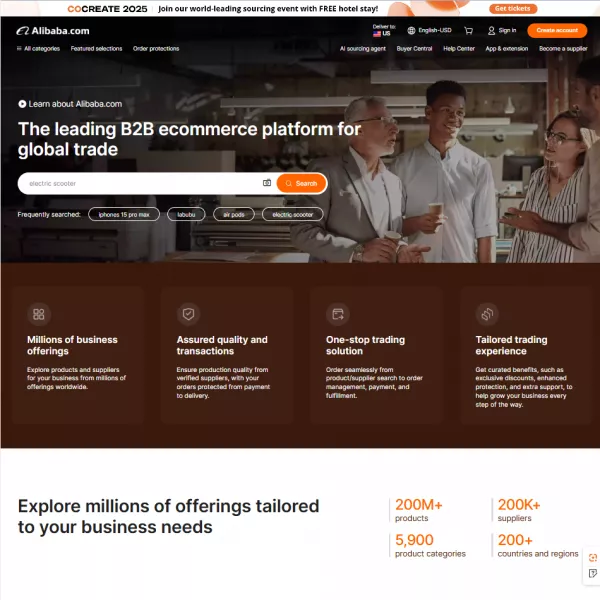The width and height of the screenshot is (600, 600).
Task: Click the COCREATE 2025 banner text
Action: (x=107, y=9)
